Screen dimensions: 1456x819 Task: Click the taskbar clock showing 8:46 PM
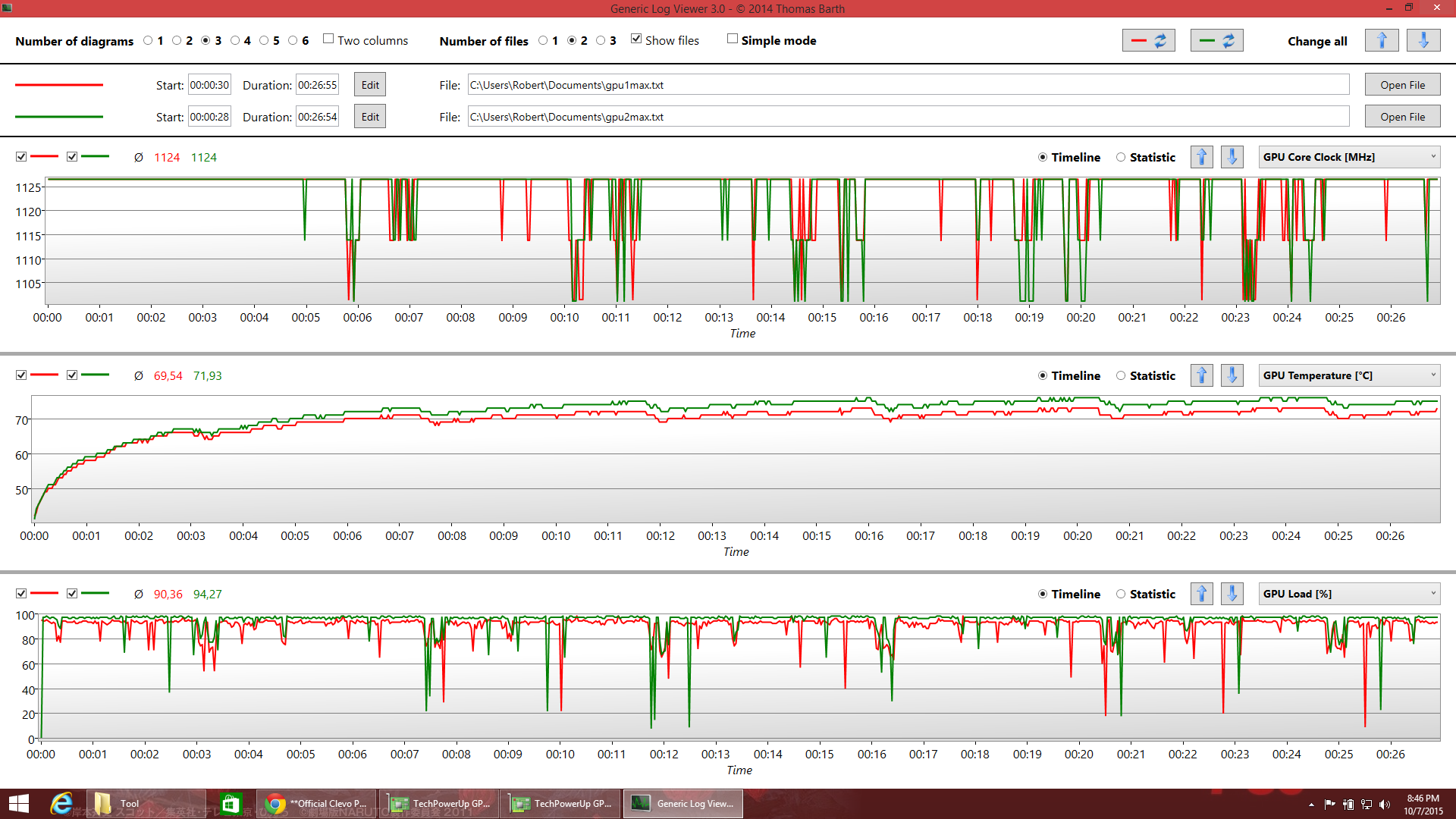coord(1423,805)
